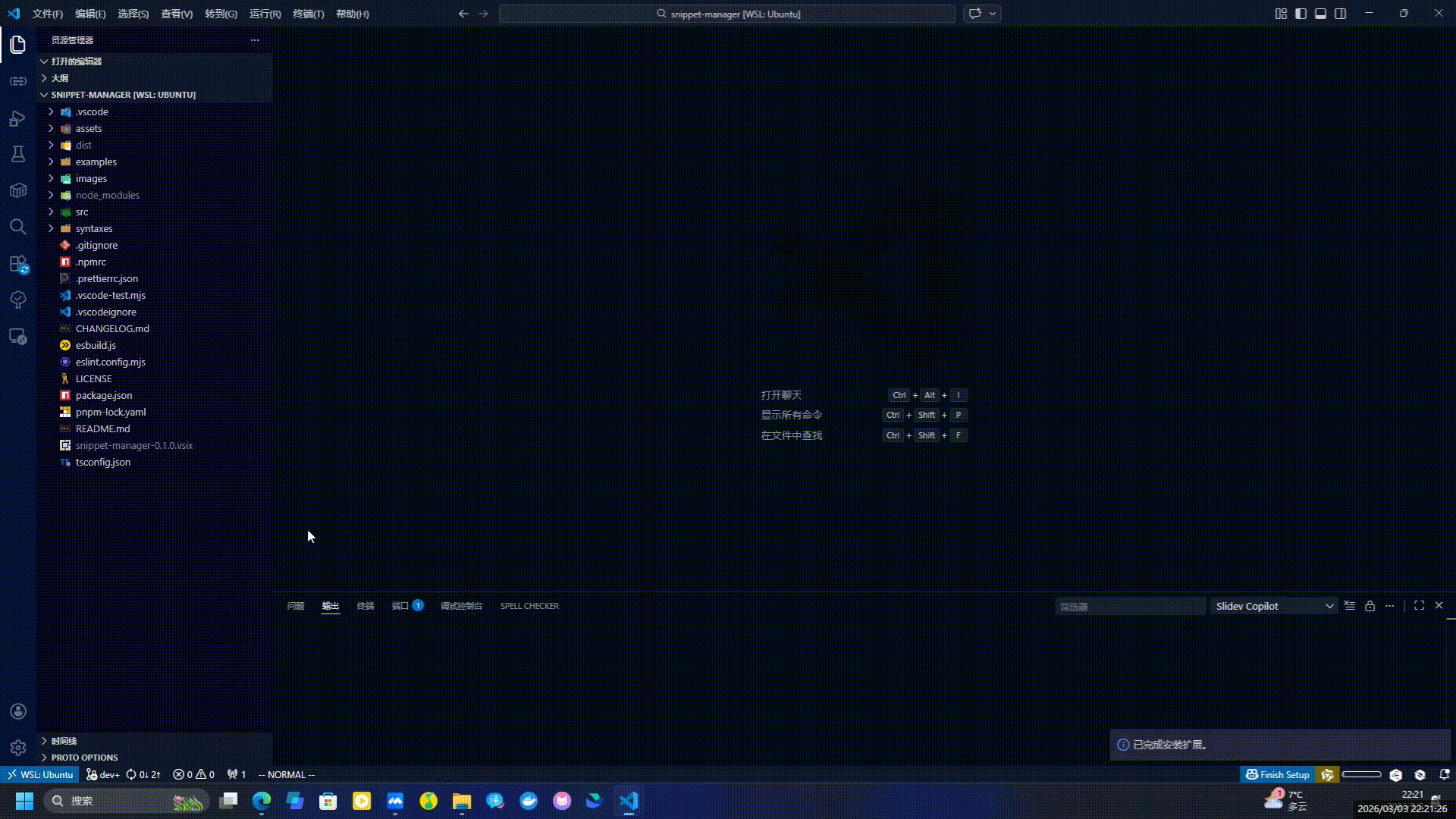Open the Accounts icon in activity bar
Image resolution: width=1456 pixels, height=819 pixels.
pos(17,711)
